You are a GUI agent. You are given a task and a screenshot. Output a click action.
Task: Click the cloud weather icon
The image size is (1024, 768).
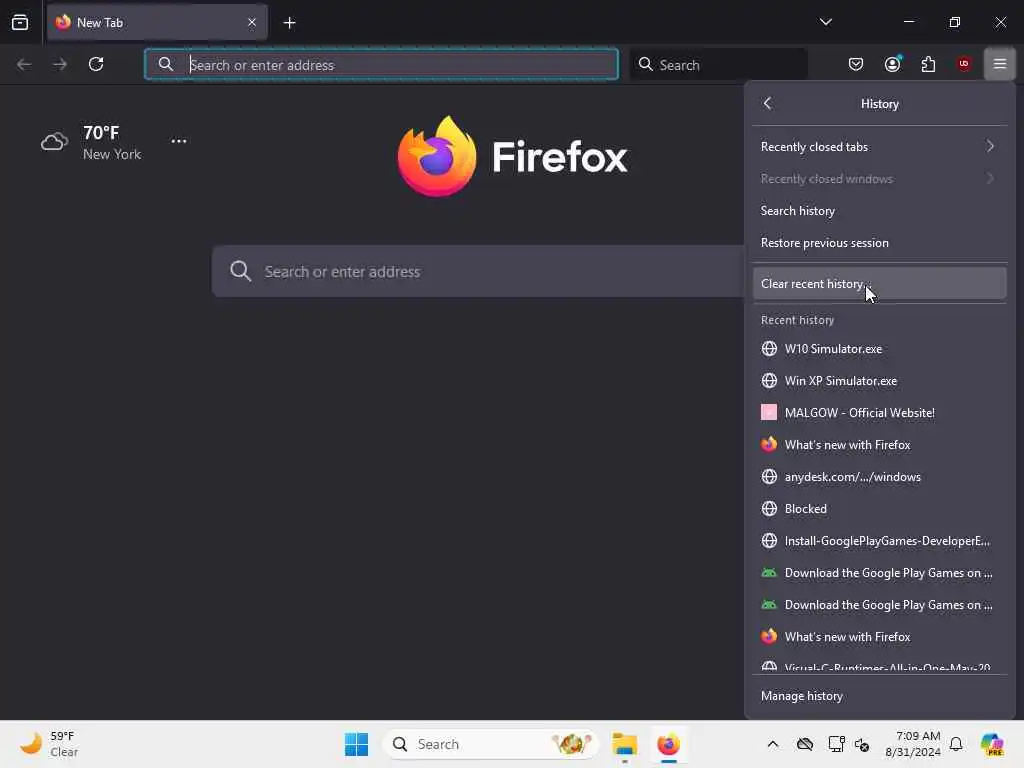(x=54, y=142)
